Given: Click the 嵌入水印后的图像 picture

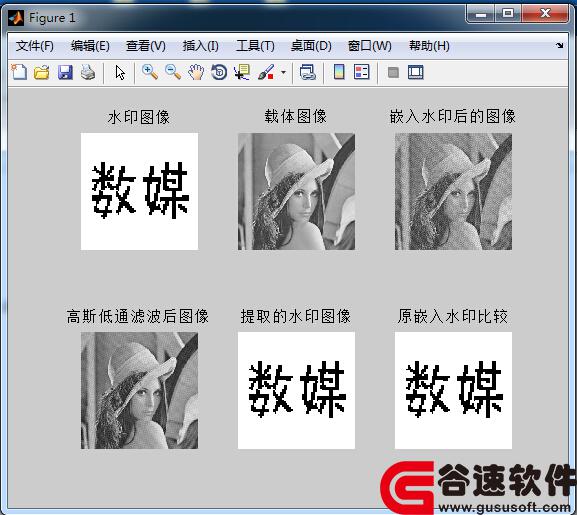Looking at the screenshot, I should tap(453, 191).
